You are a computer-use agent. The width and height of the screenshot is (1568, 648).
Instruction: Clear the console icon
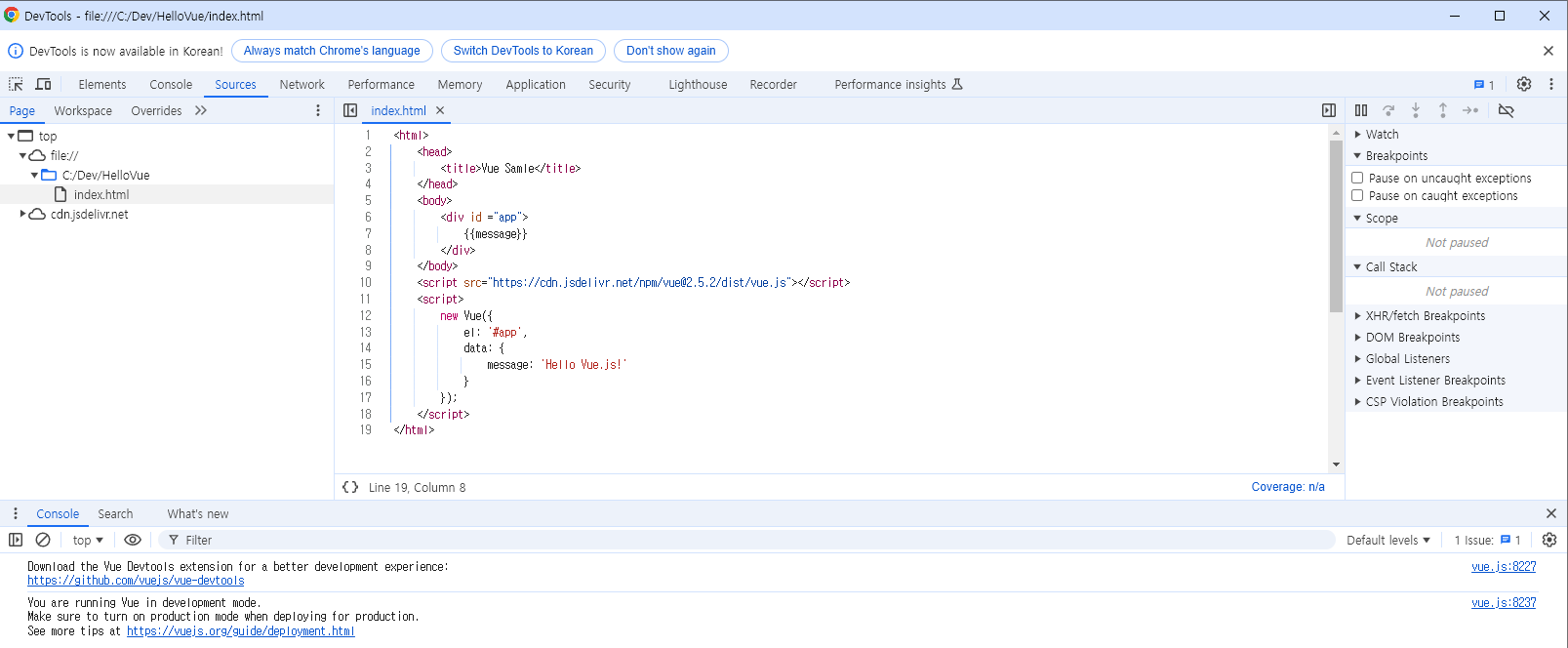[43, 540]
